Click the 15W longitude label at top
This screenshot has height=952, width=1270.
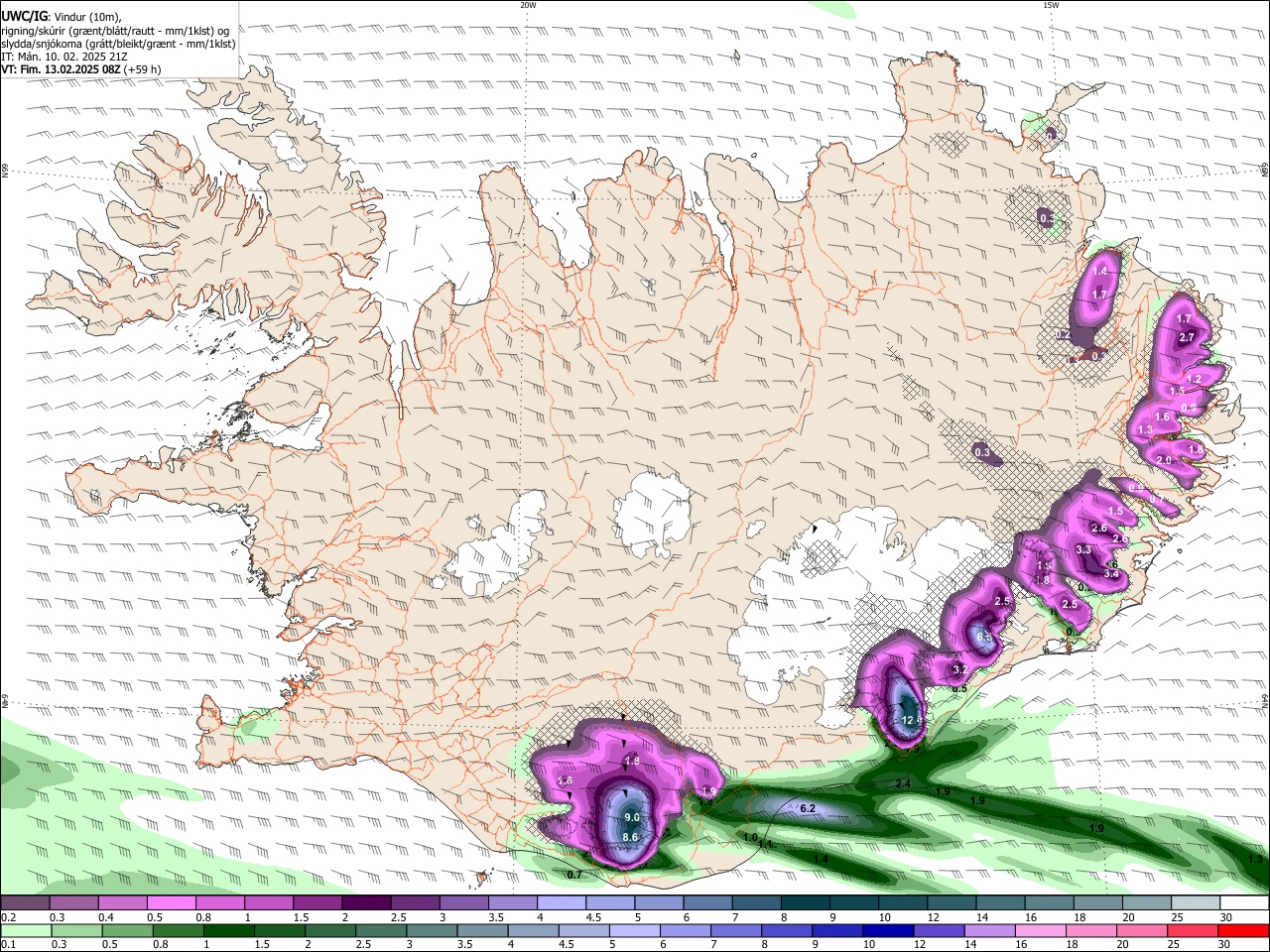1051,5
